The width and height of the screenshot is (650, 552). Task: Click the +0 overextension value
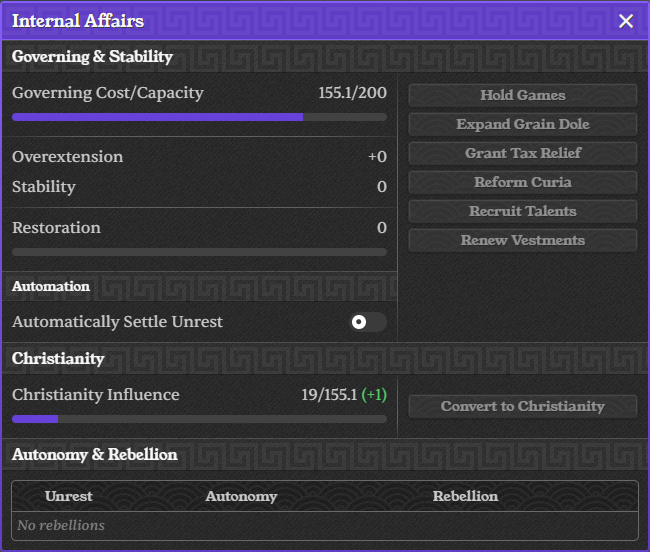tap(377, 157)
